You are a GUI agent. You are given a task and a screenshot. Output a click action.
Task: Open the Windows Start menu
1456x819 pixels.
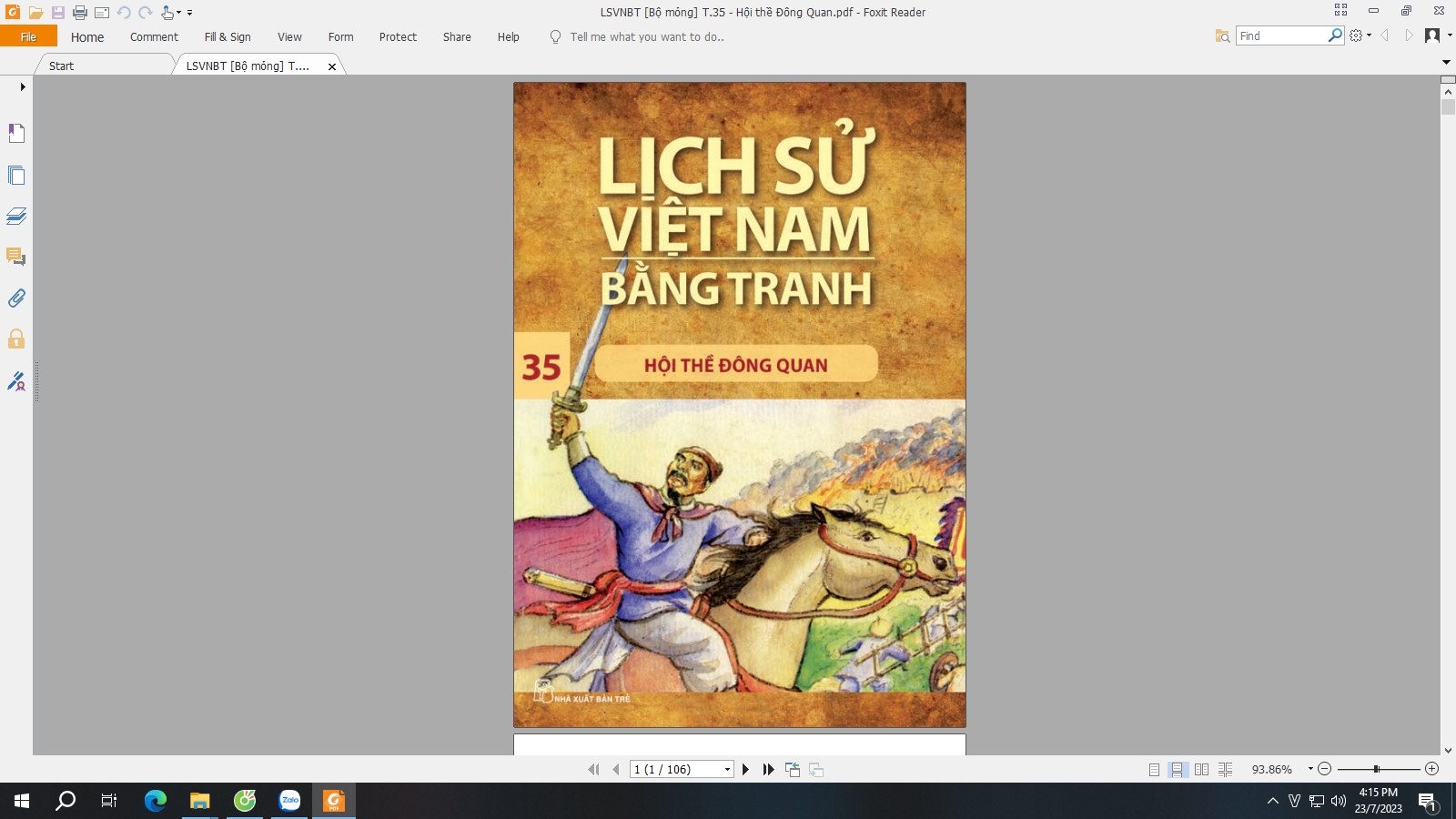pos(22,801)
